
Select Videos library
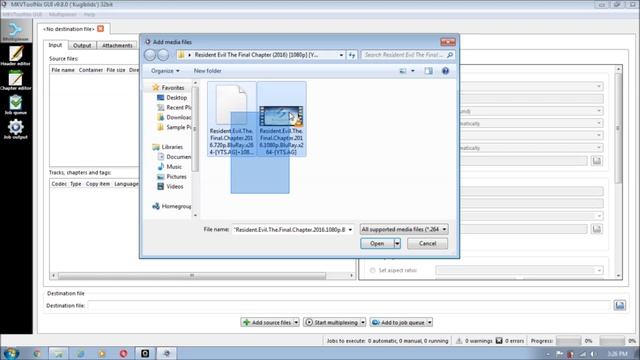pyautogui.click(x=170, y=186)
